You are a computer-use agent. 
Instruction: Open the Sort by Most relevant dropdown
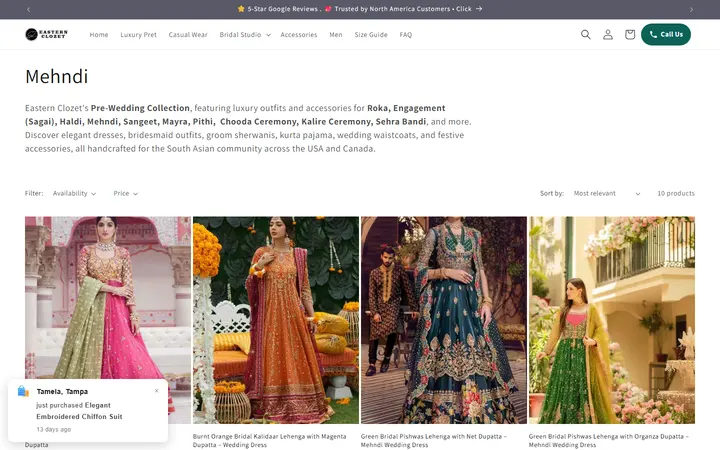pyautogui.click(x=607, y=193)
